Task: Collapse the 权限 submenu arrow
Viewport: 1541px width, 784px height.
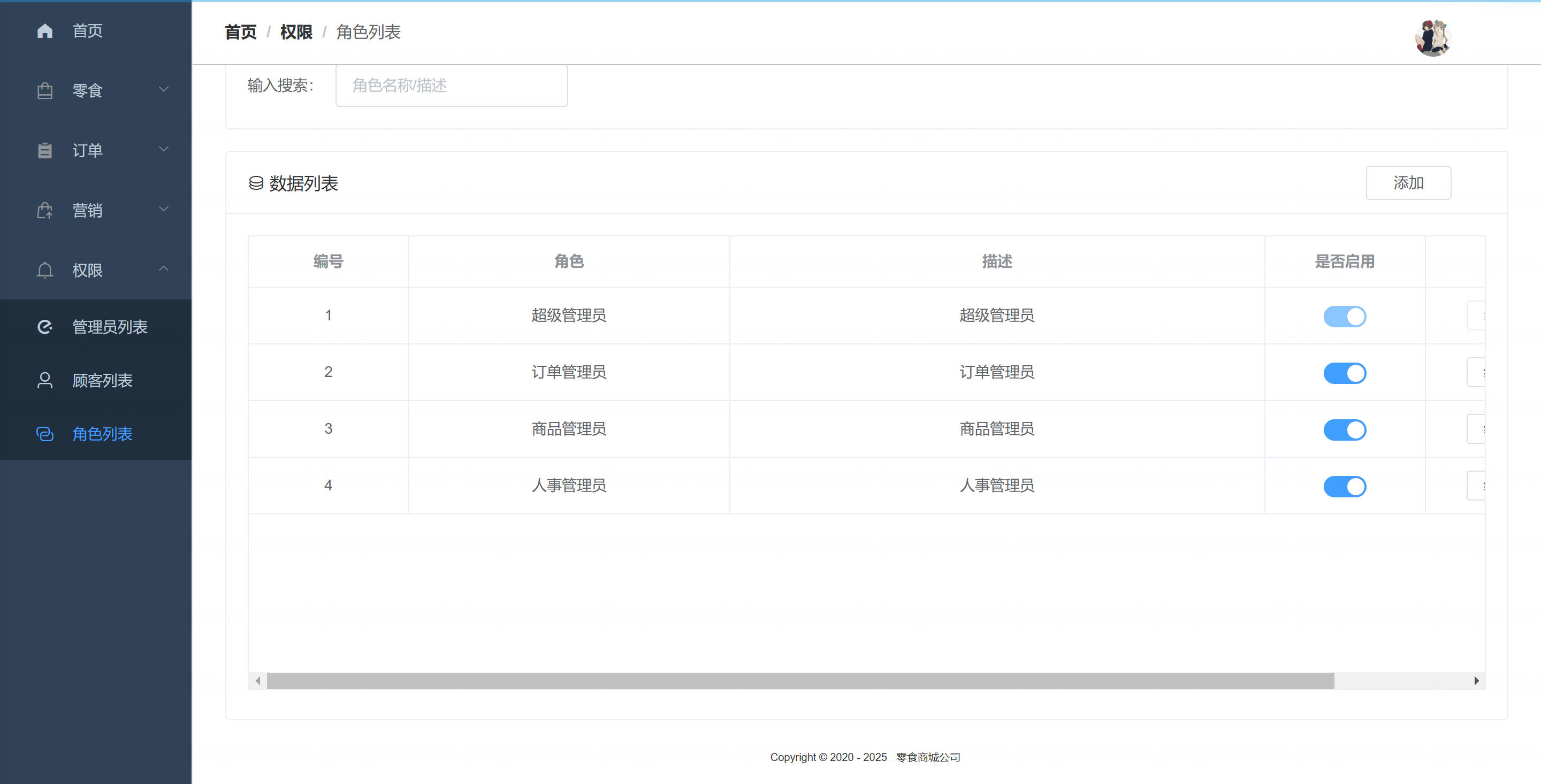Action: click(x=163, y=269)
